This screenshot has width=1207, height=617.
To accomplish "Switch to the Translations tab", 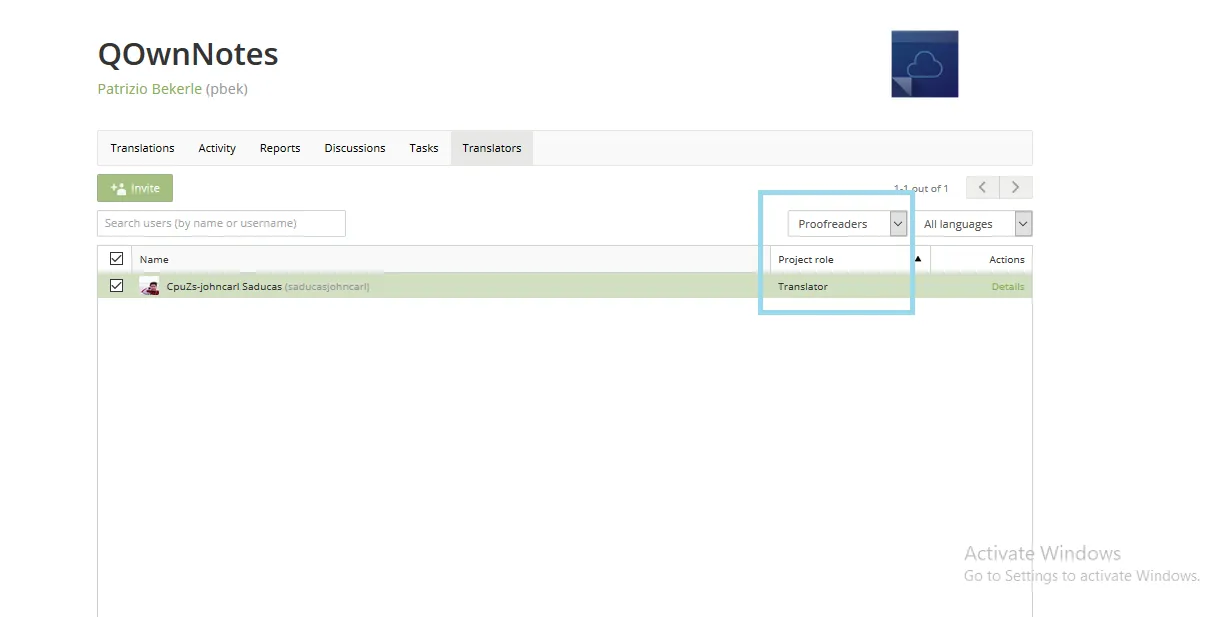I will click(142, 148).
